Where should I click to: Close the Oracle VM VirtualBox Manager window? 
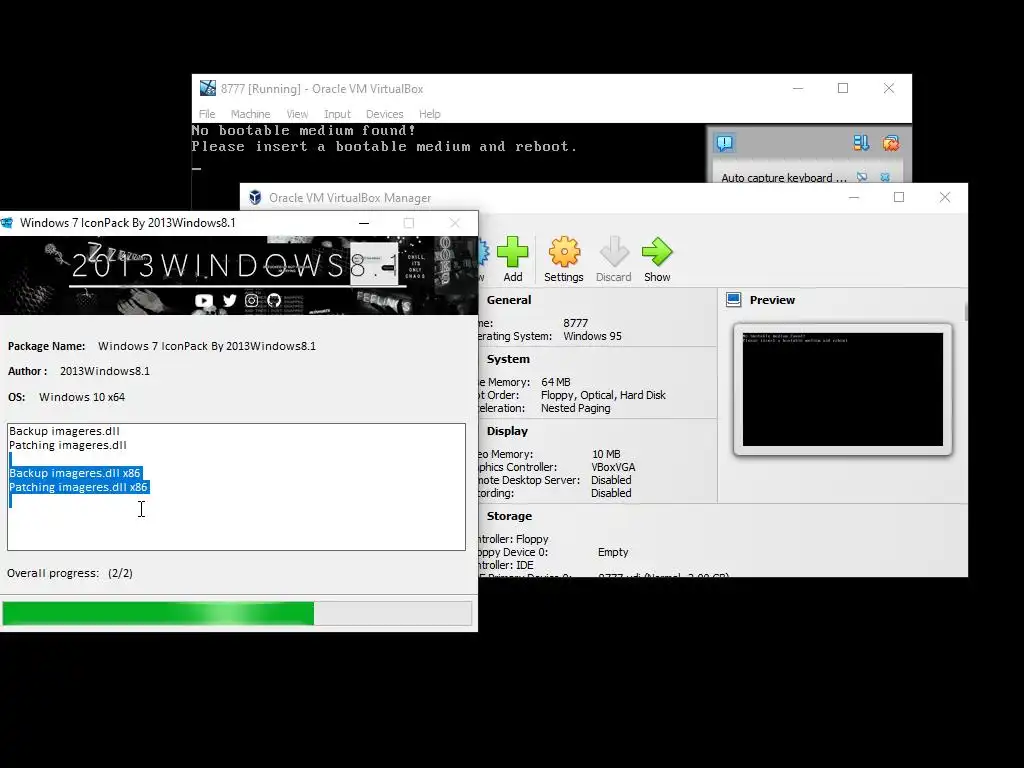[x=944, y=197]
